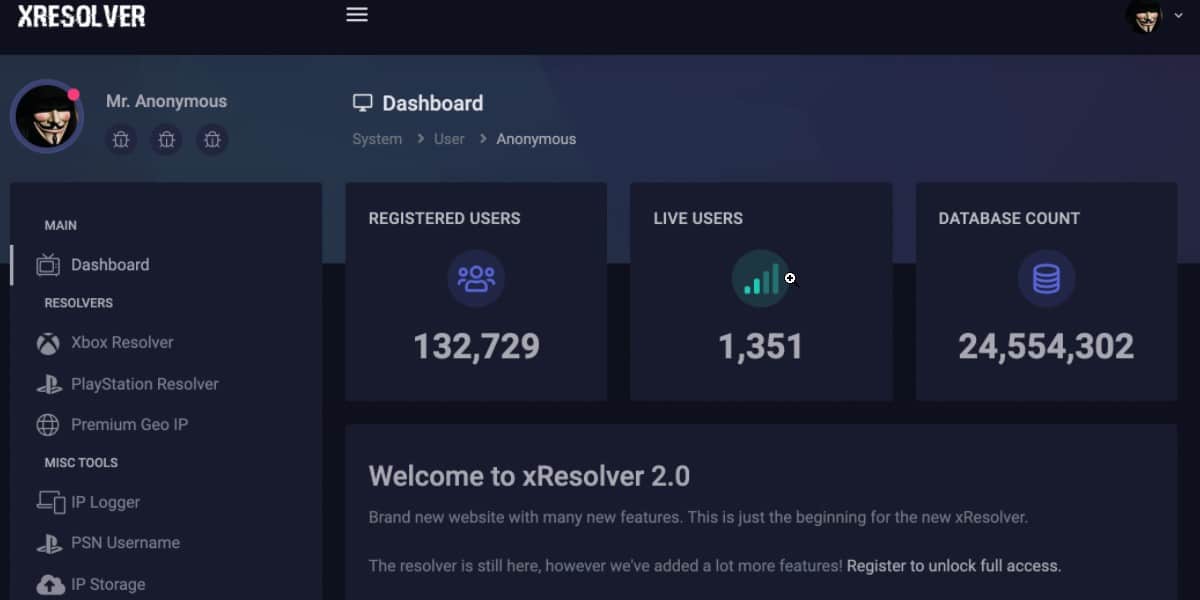This screenshot has height=600, width=1200.
Task: Click the Welcome to xResolver 2.0 heading
Action: pyautogui.click(x=529, y=476)
